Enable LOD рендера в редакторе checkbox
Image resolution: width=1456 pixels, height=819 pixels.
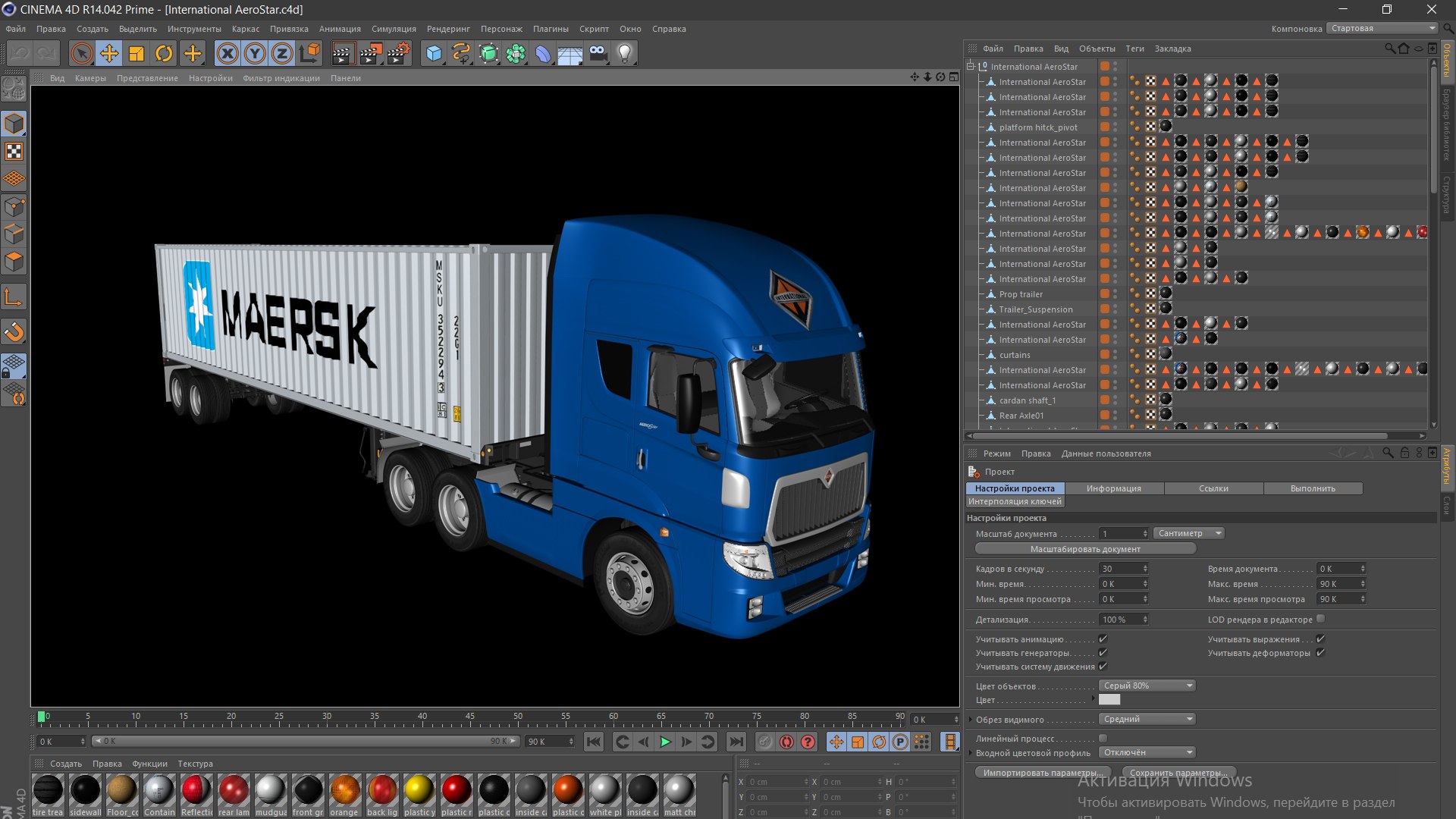pos(1320,619)
